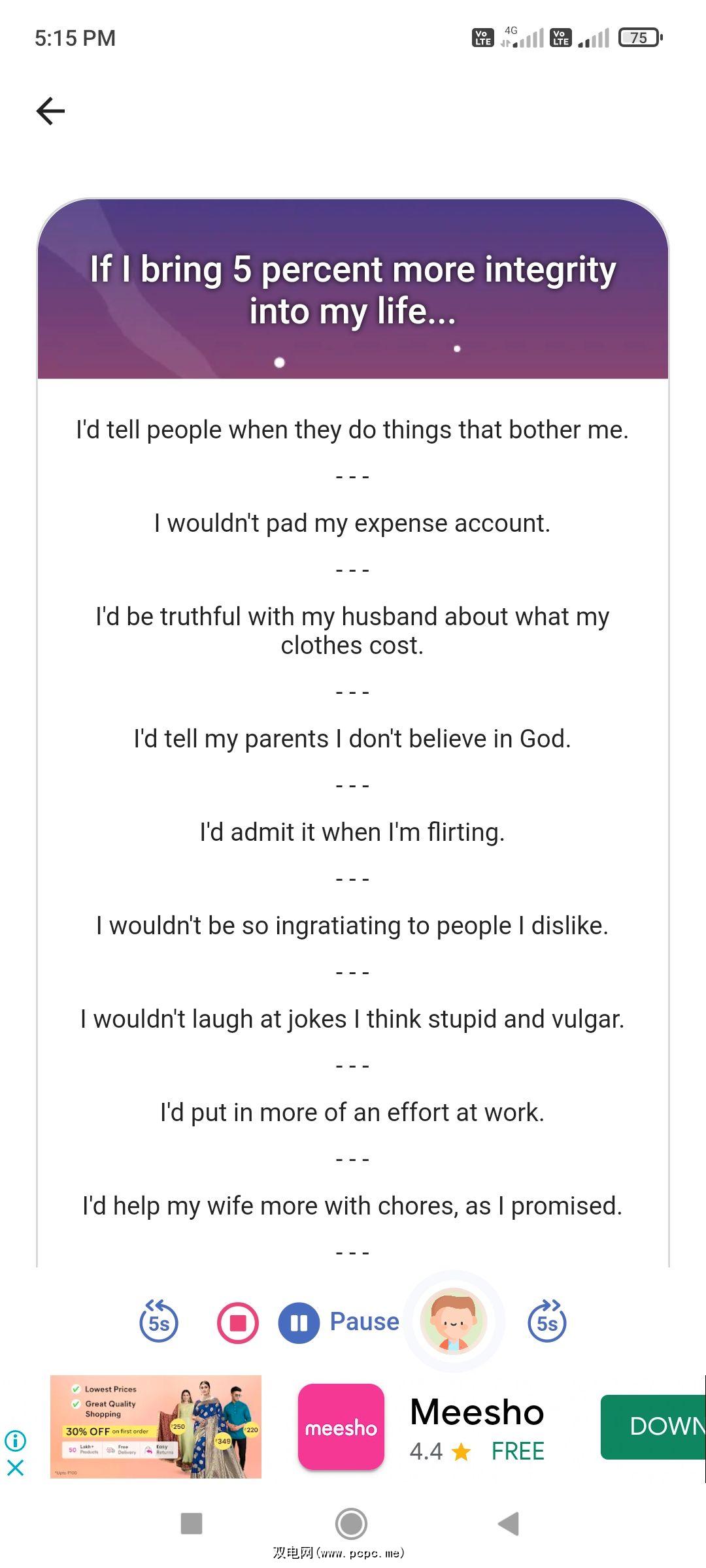Image resolution: width=706 pixels, height=1568 pixels.
Task: Tap the Meesho app logo
Action: click(x=341, y=1427)
